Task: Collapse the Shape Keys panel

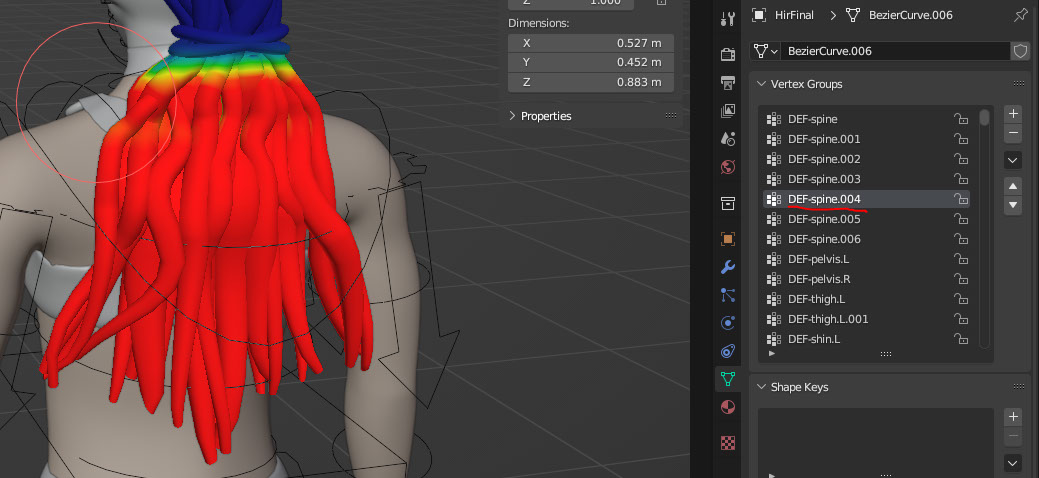Action: pos(762,387)
